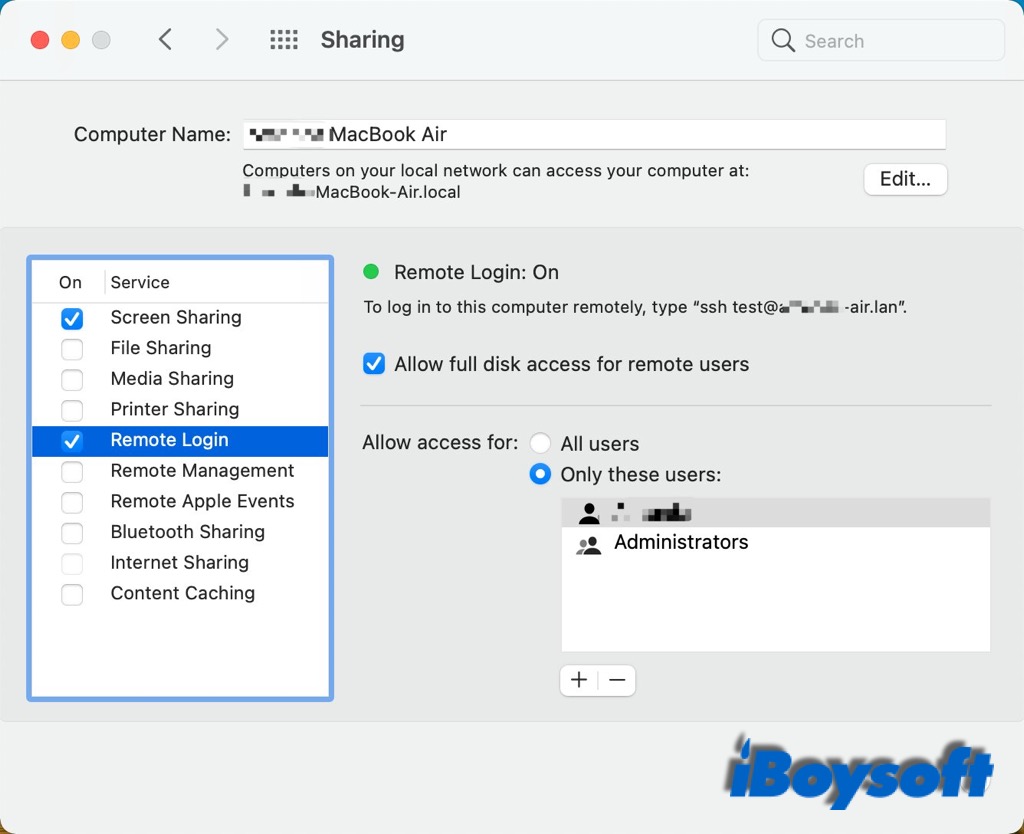Select the Administrators group icon
Viewport: 1024px width, 834px height.
(x=589, y=544)
